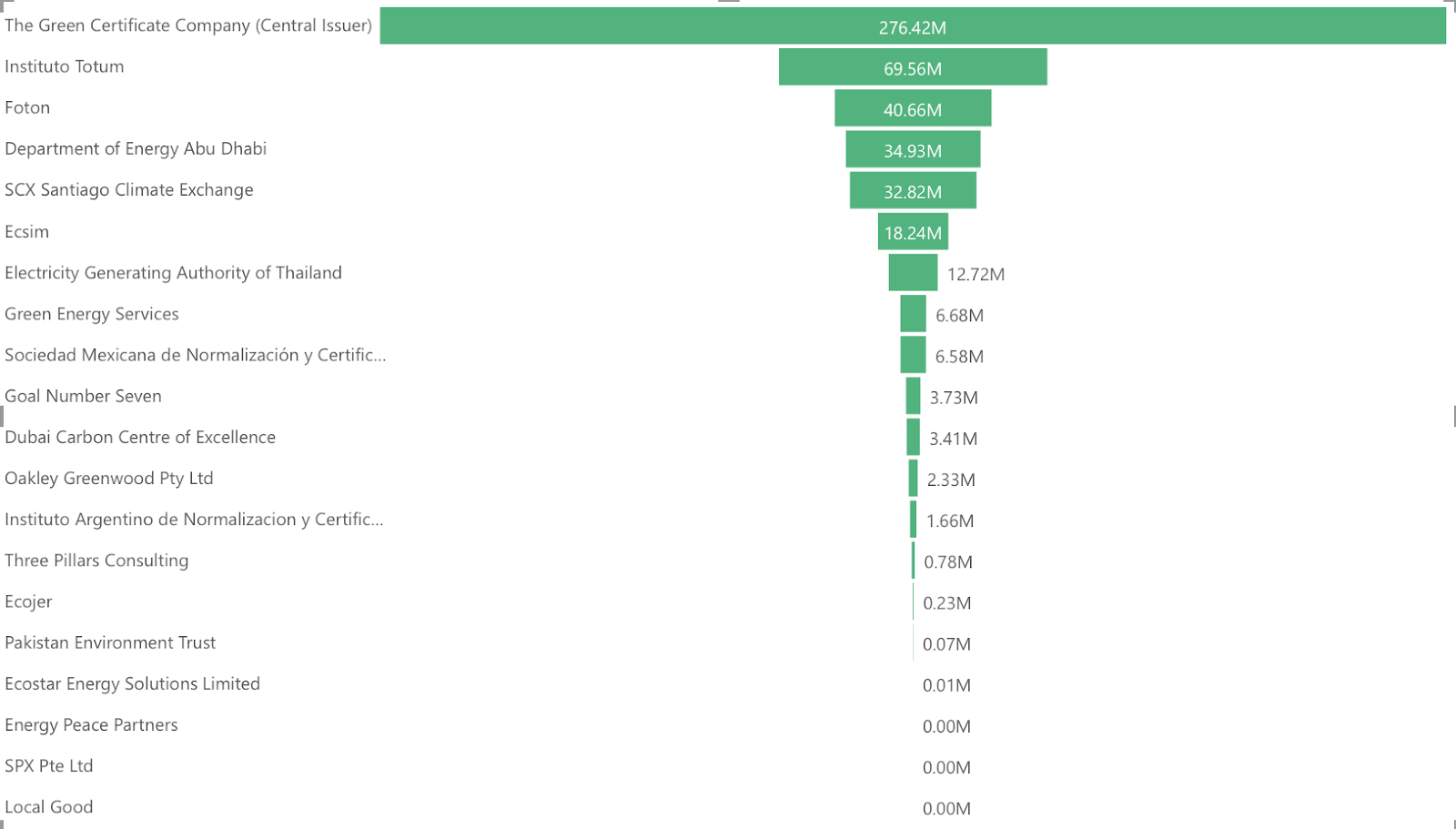
Task: Click the 'Foton' category label
Action: 27,107
